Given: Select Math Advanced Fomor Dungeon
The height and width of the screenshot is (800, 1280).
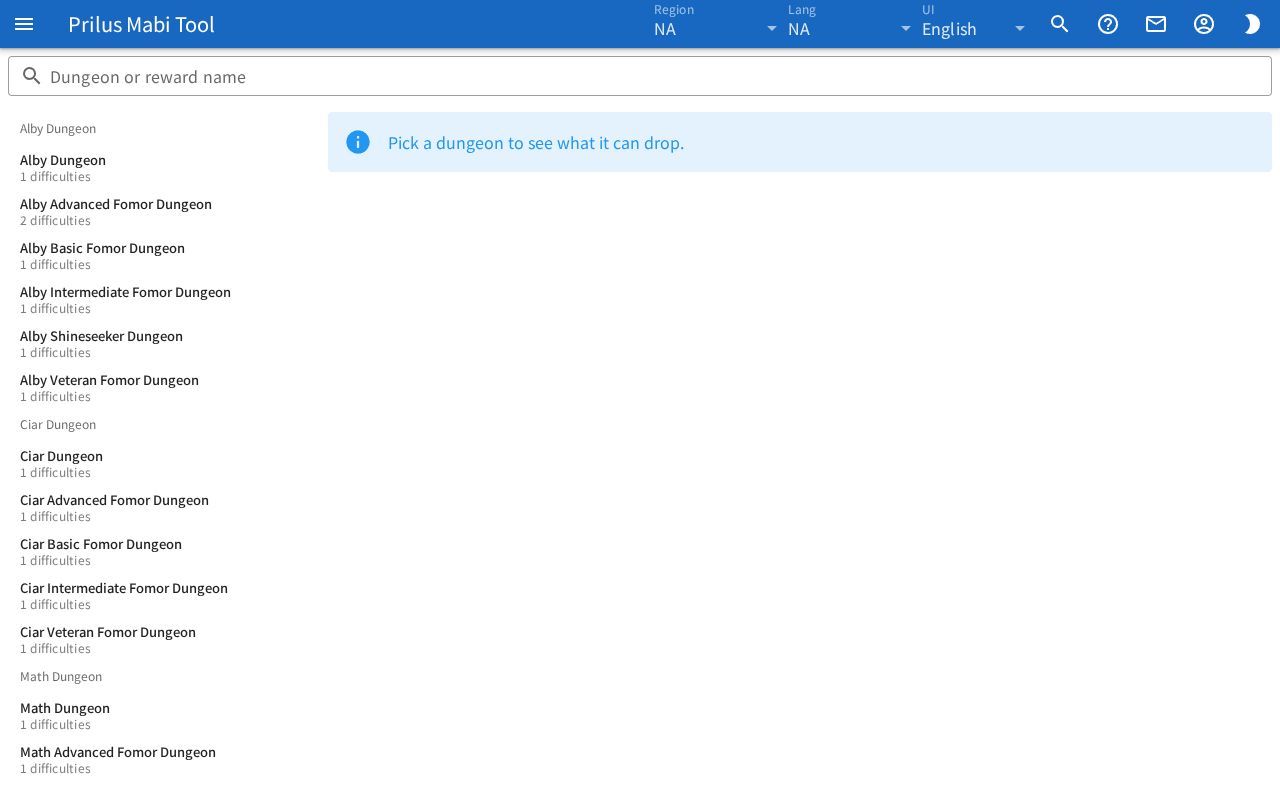Looking at the screenshot, I should [x=160, y=760].
